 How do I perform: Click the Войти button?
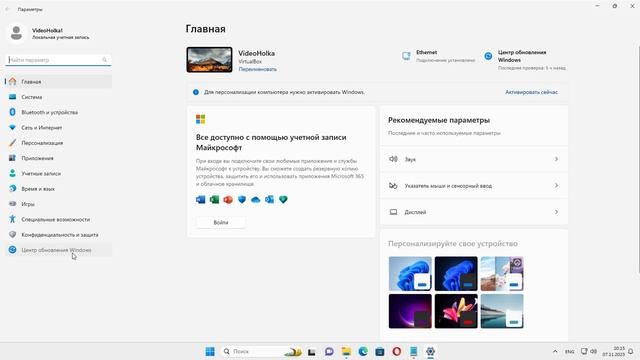coord(221,222)
